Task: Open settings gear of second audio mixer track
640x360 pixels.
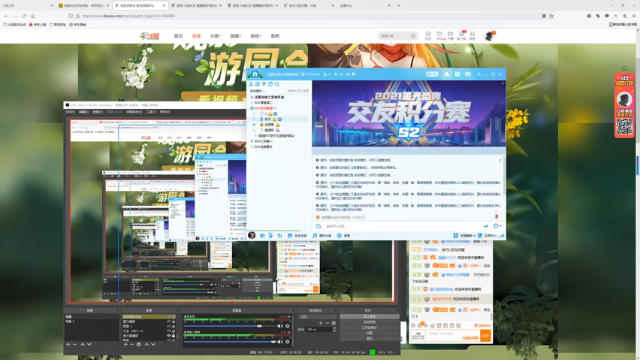Action: [287, 342]
